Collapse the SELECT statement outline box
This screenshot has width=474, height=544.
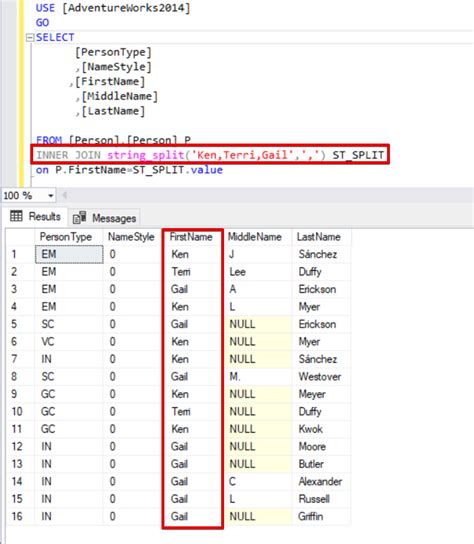point(31,37)
